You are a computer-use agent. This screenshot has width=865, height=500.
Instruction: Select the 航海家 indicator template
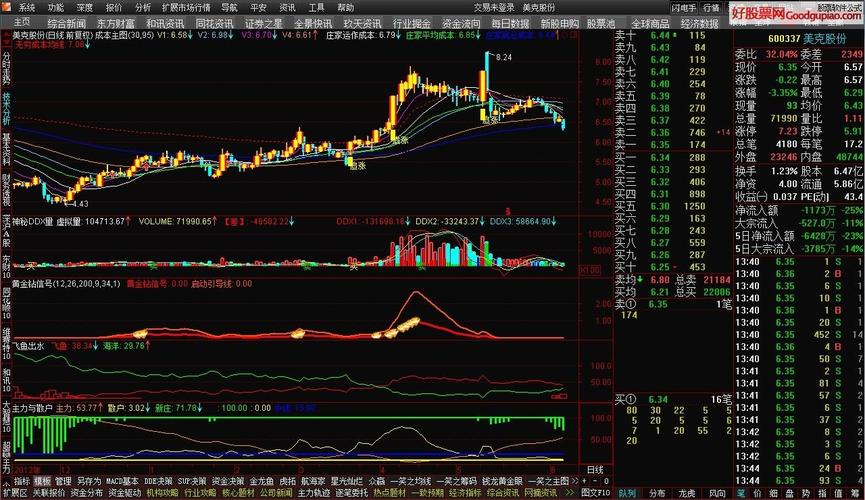tap(313, 481)
